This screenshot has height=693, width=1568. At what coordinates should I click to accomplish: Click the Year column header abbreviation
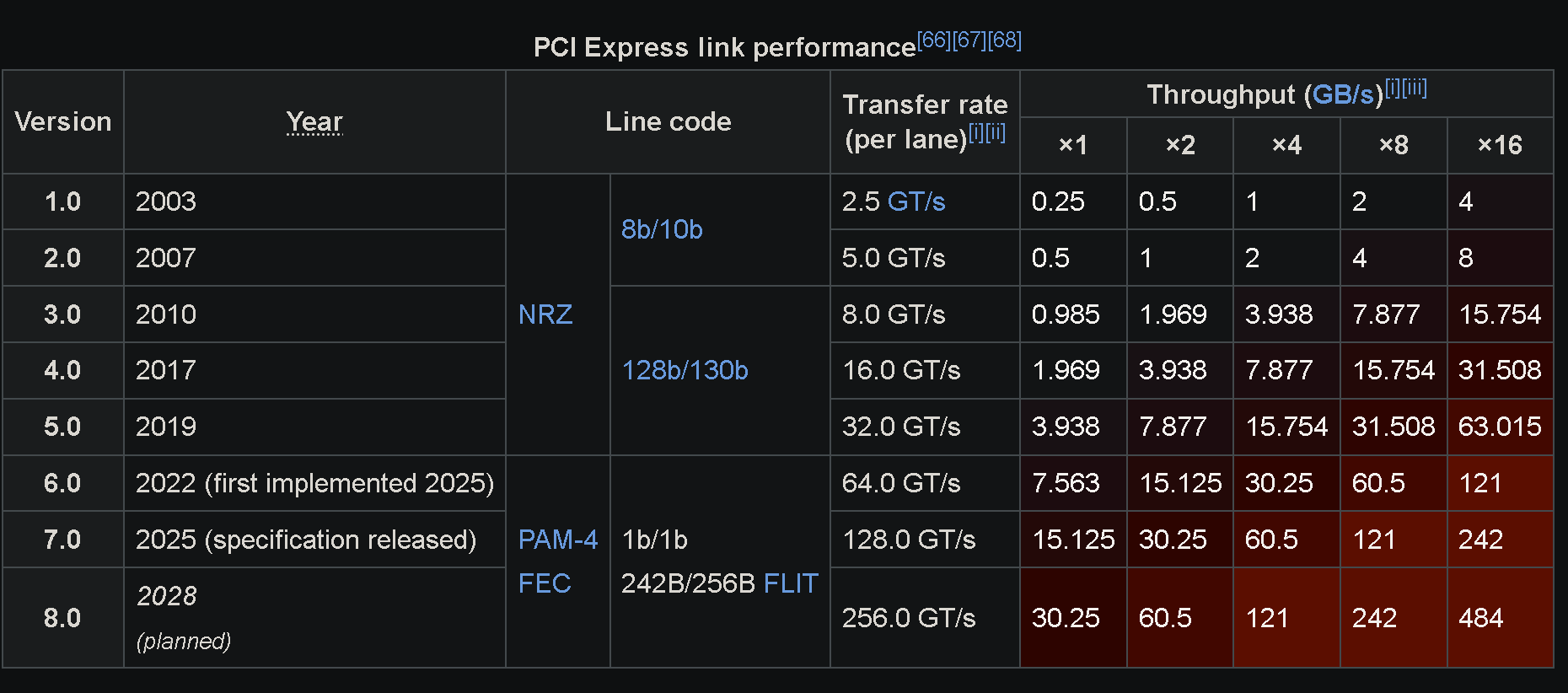(314, 121)
